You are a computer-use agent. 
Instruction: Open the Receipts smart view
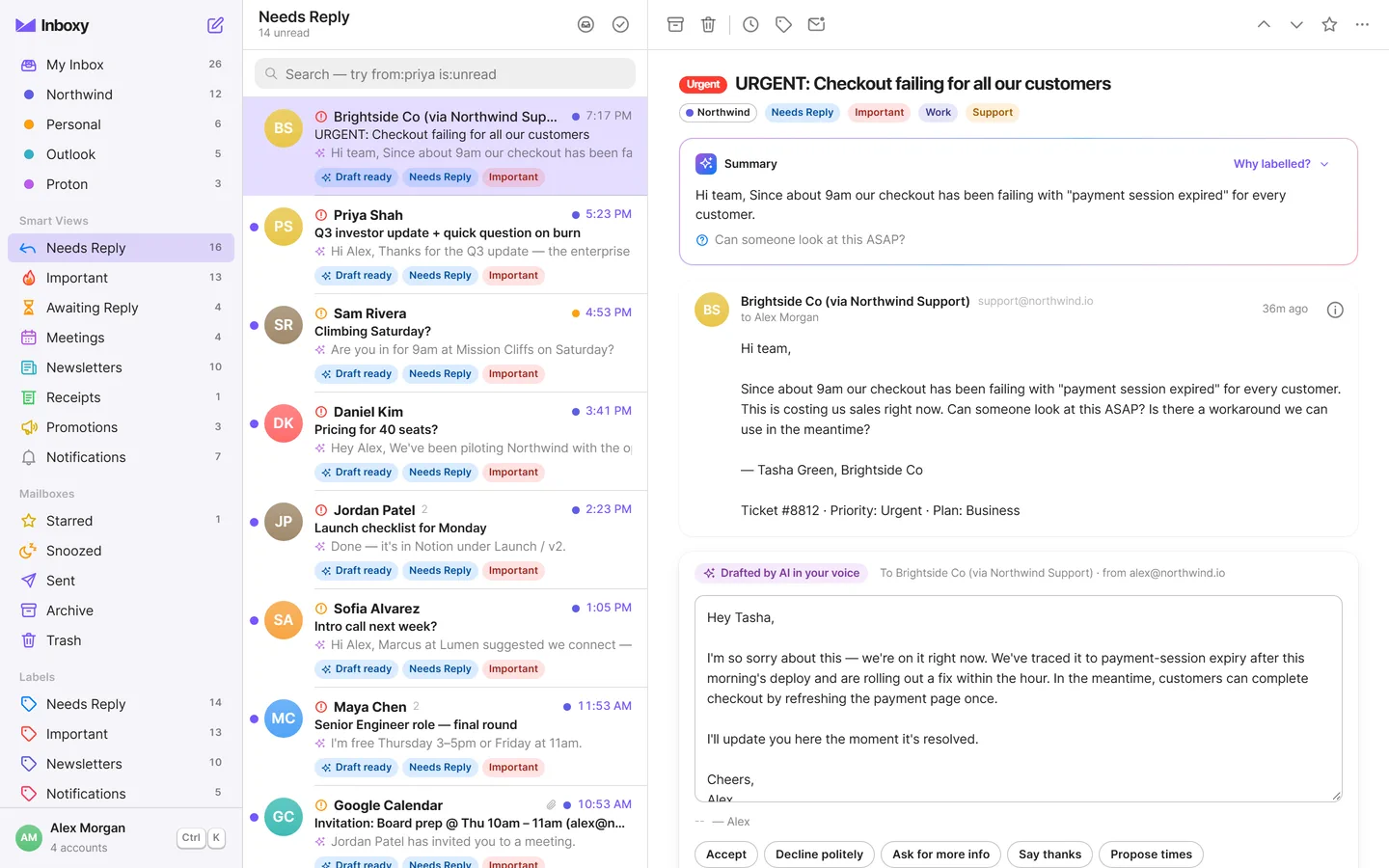click(121, 397)
